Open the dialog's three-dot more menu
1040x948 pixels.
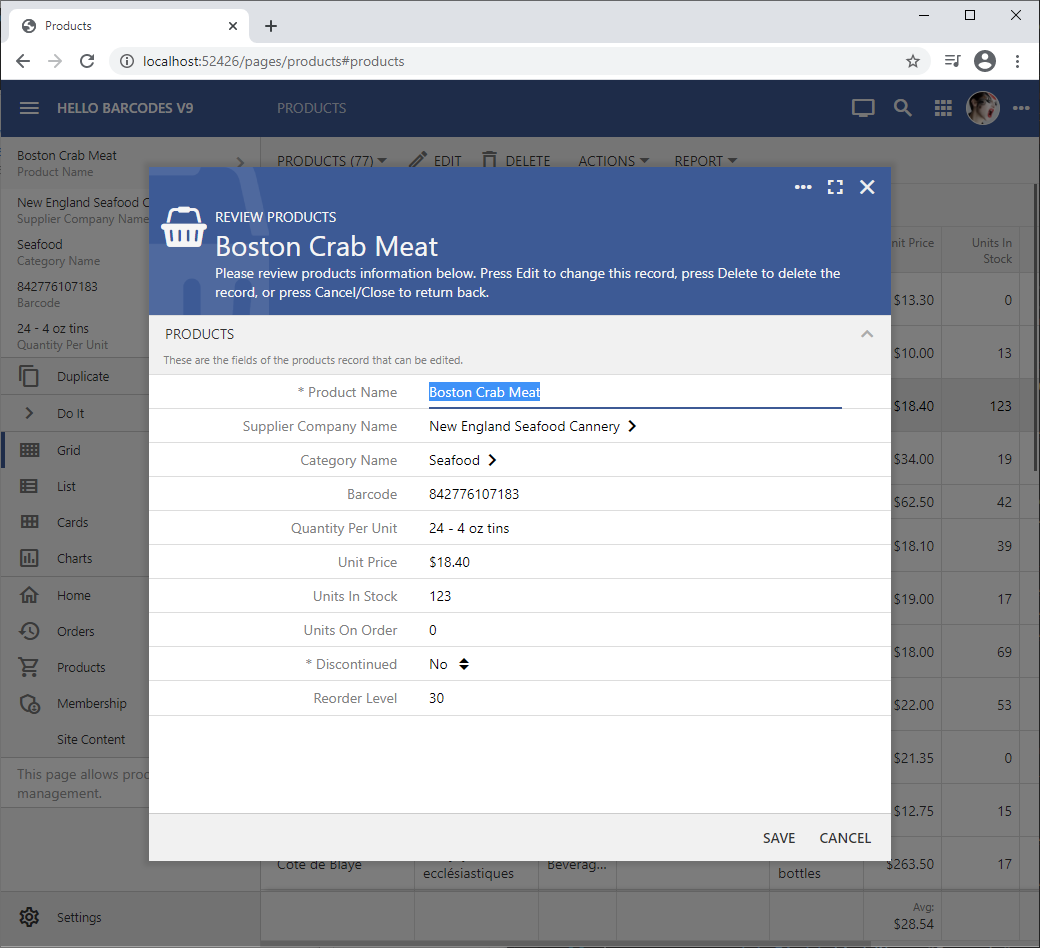(x=803, y=187)
